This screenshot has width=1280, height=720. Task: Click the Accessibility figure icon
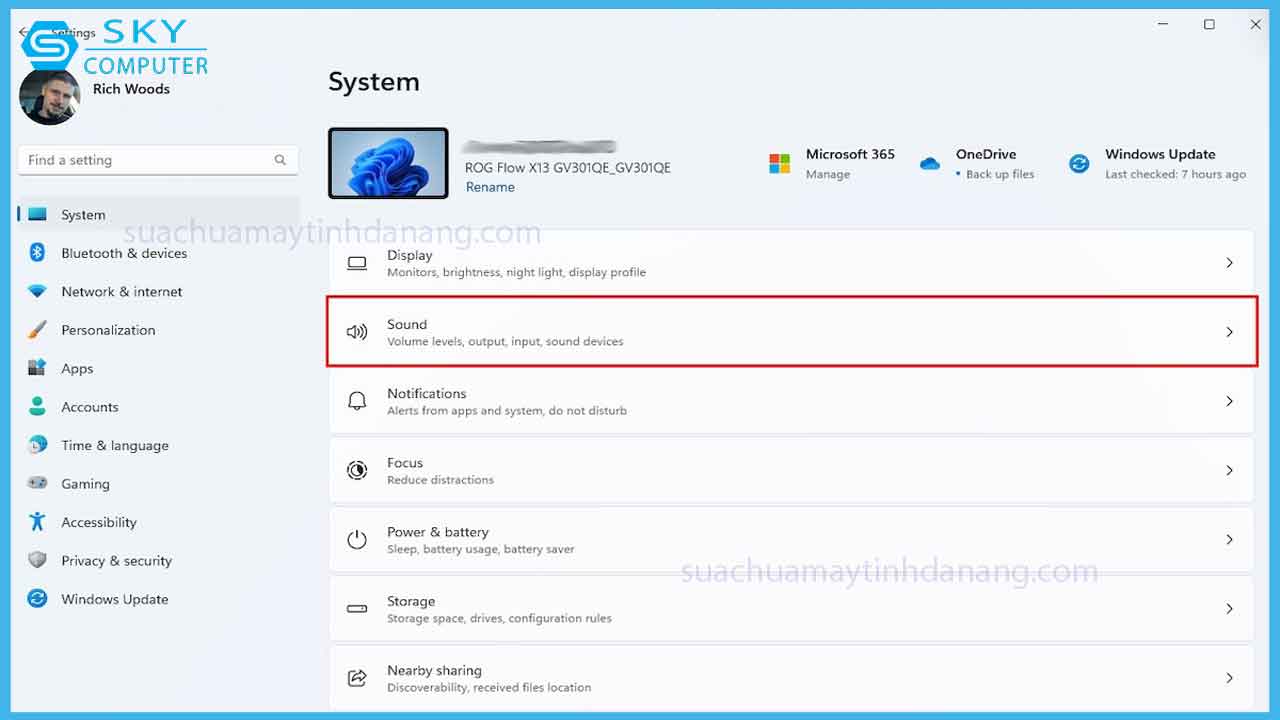38,522
